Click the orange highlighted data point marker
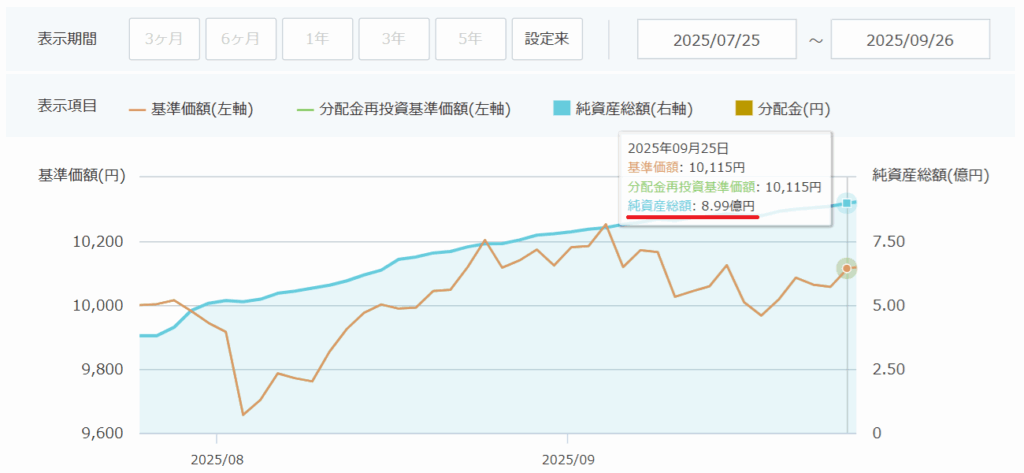Image resolution: width=1024 pixels, height=473 pixels. pos(847,268)
